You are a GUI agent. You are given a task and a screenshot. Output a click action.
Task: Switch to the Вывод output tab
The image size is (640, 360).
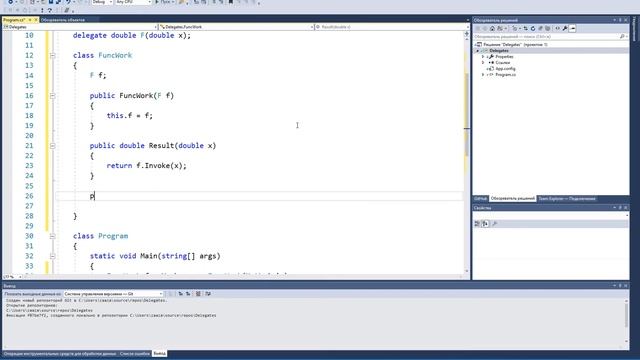pyautogui.click(x=159, y=353)
